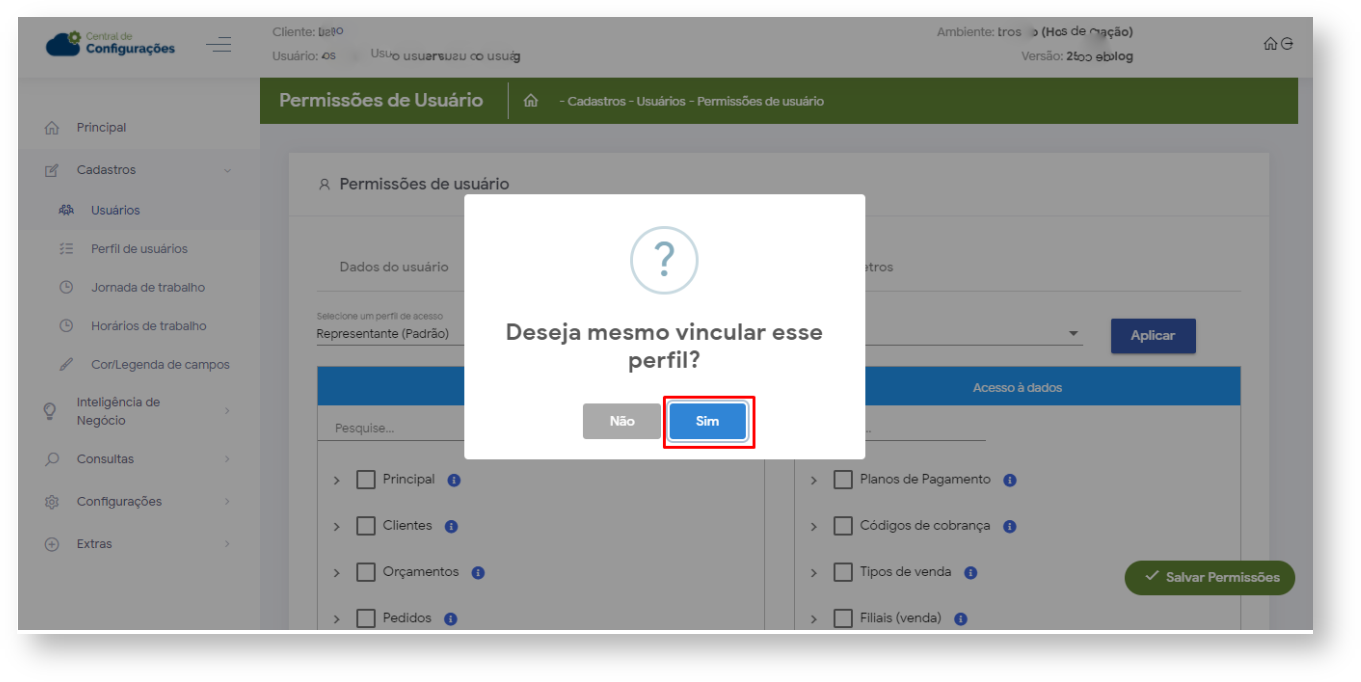Viewport: 1361px width, 682px height.
Task: Click the breadcrumb home icon
Action: 532,101
